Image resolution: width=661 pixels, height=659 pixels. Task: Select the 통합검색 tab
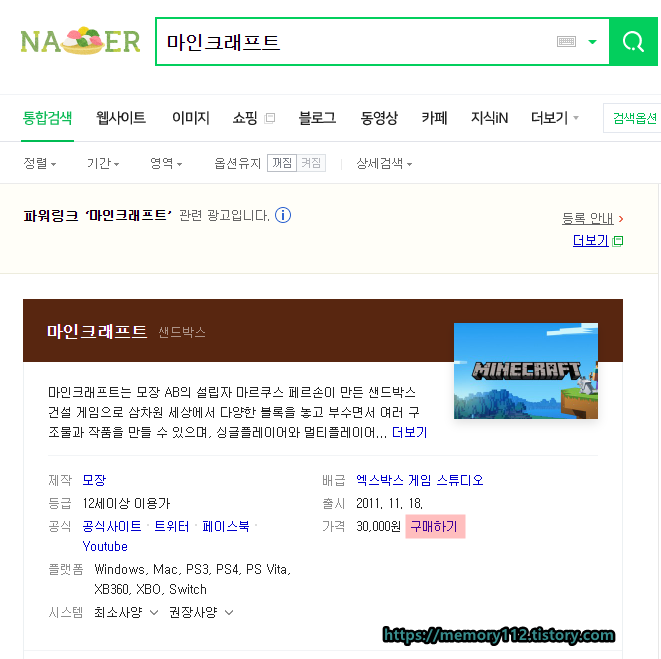pos(47,118)
